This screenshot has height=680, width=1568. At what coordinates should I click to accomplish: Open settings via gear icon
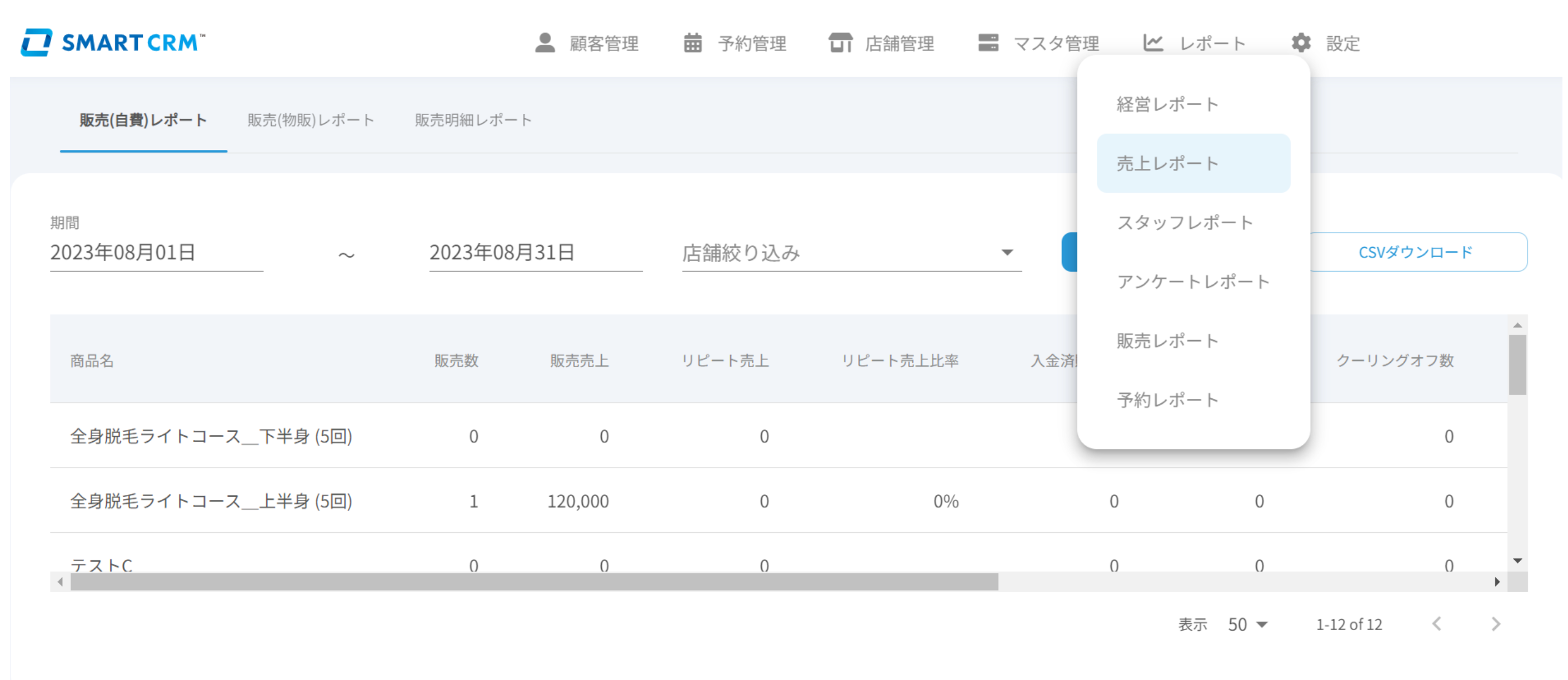tap(1301, 43)
